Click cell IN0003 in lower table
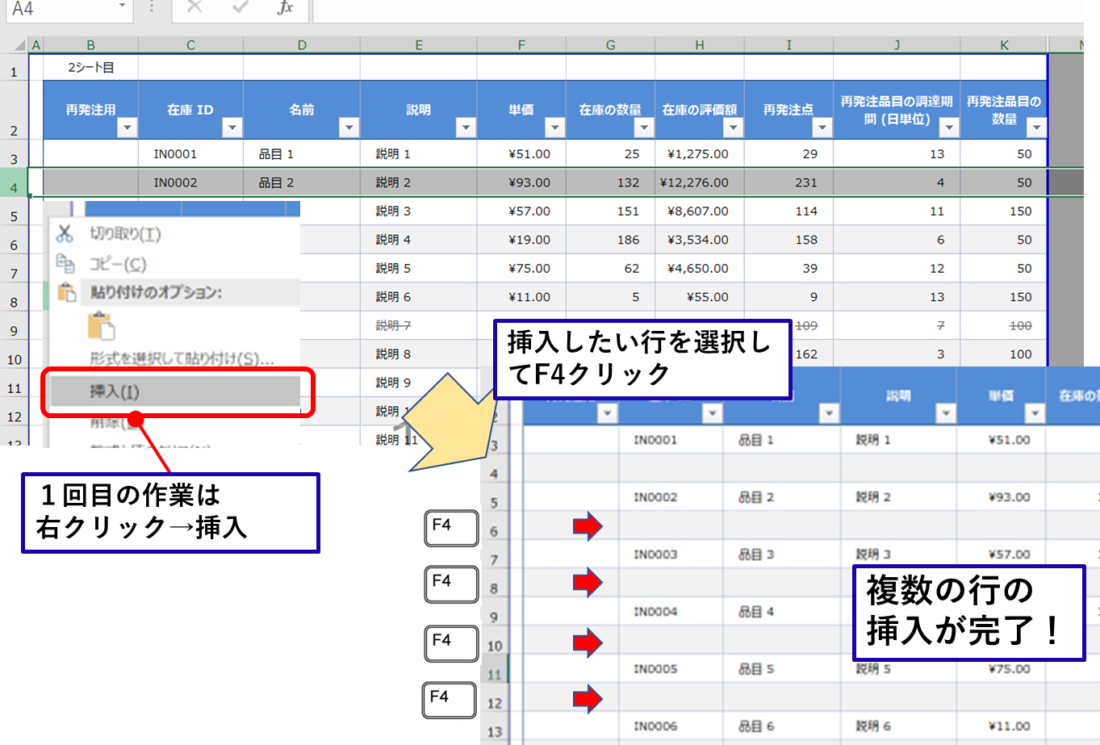Image resolution: width=1100 pixels, height=745 pixels. (x=671, y=554)
